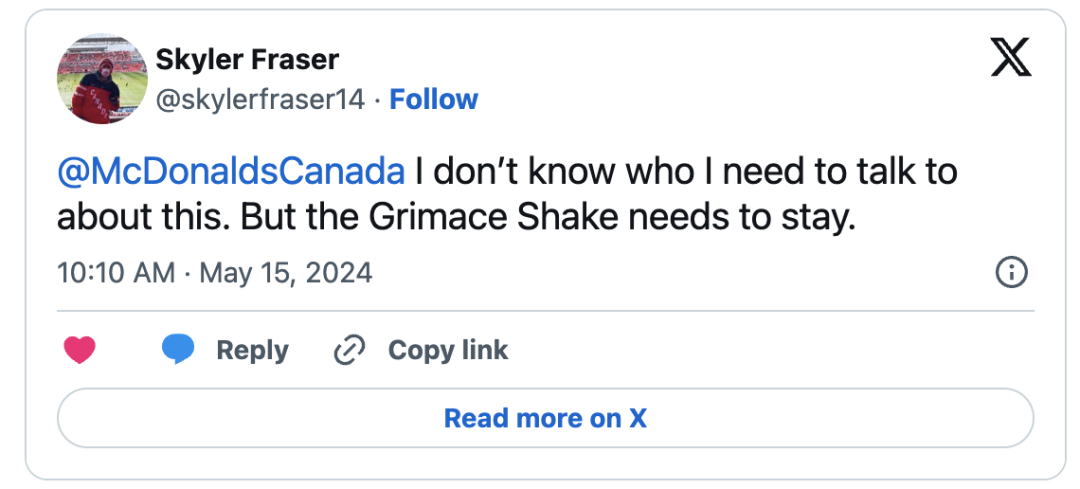
Task: Click the X logo icon
Action: click(1010, 60)
